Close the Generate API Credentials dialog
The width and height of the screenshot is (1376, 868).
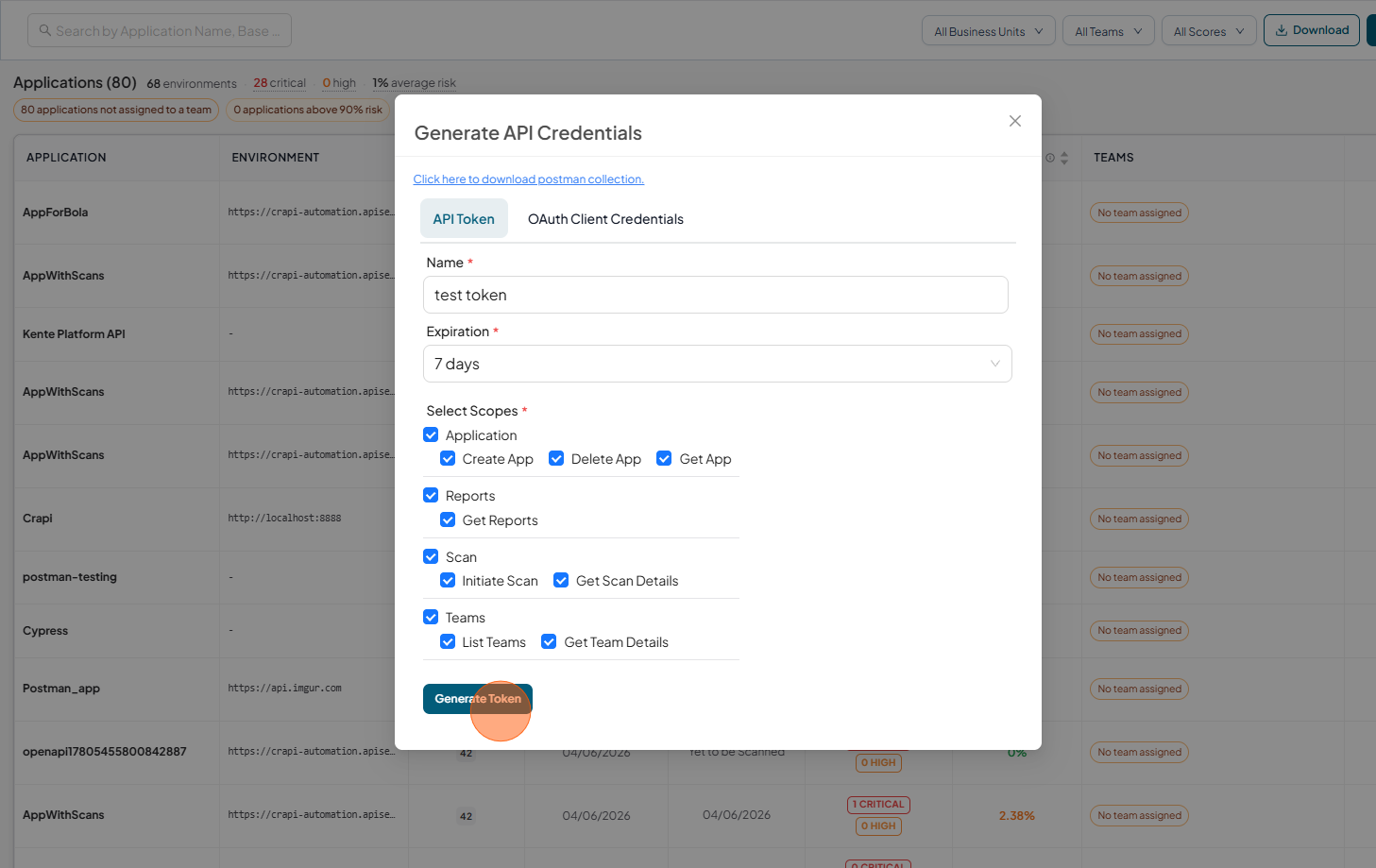click(1015, 121)
